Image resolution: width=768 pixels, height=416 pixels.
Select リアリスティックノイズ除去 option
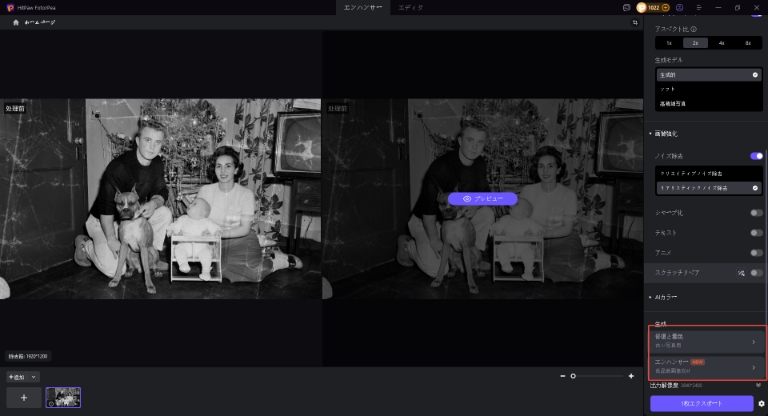tap(709, 188)
